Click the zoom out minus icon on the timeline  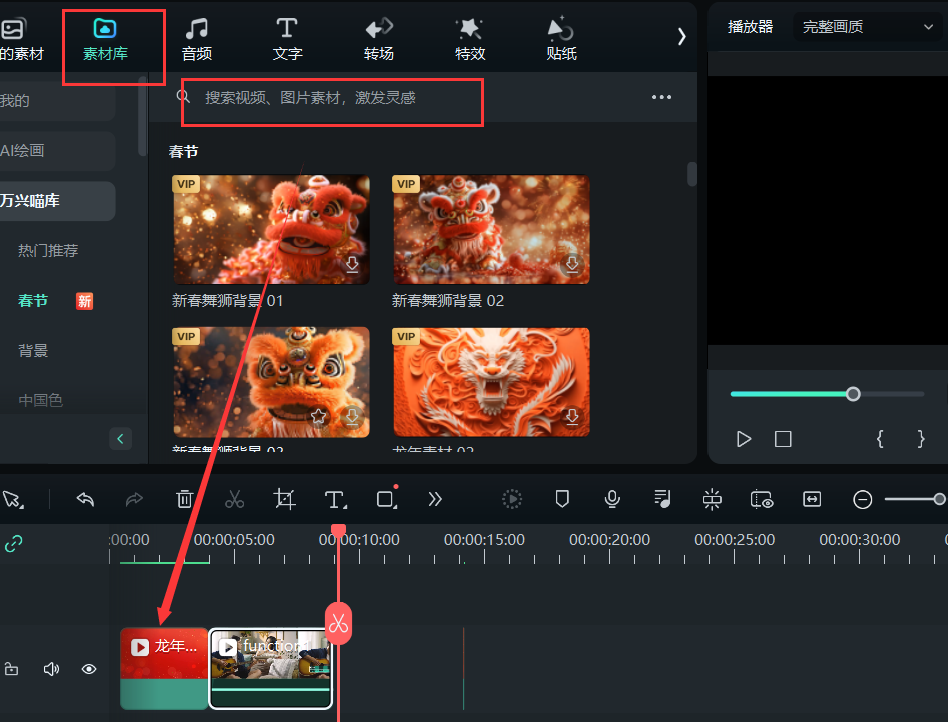point(862,499)
